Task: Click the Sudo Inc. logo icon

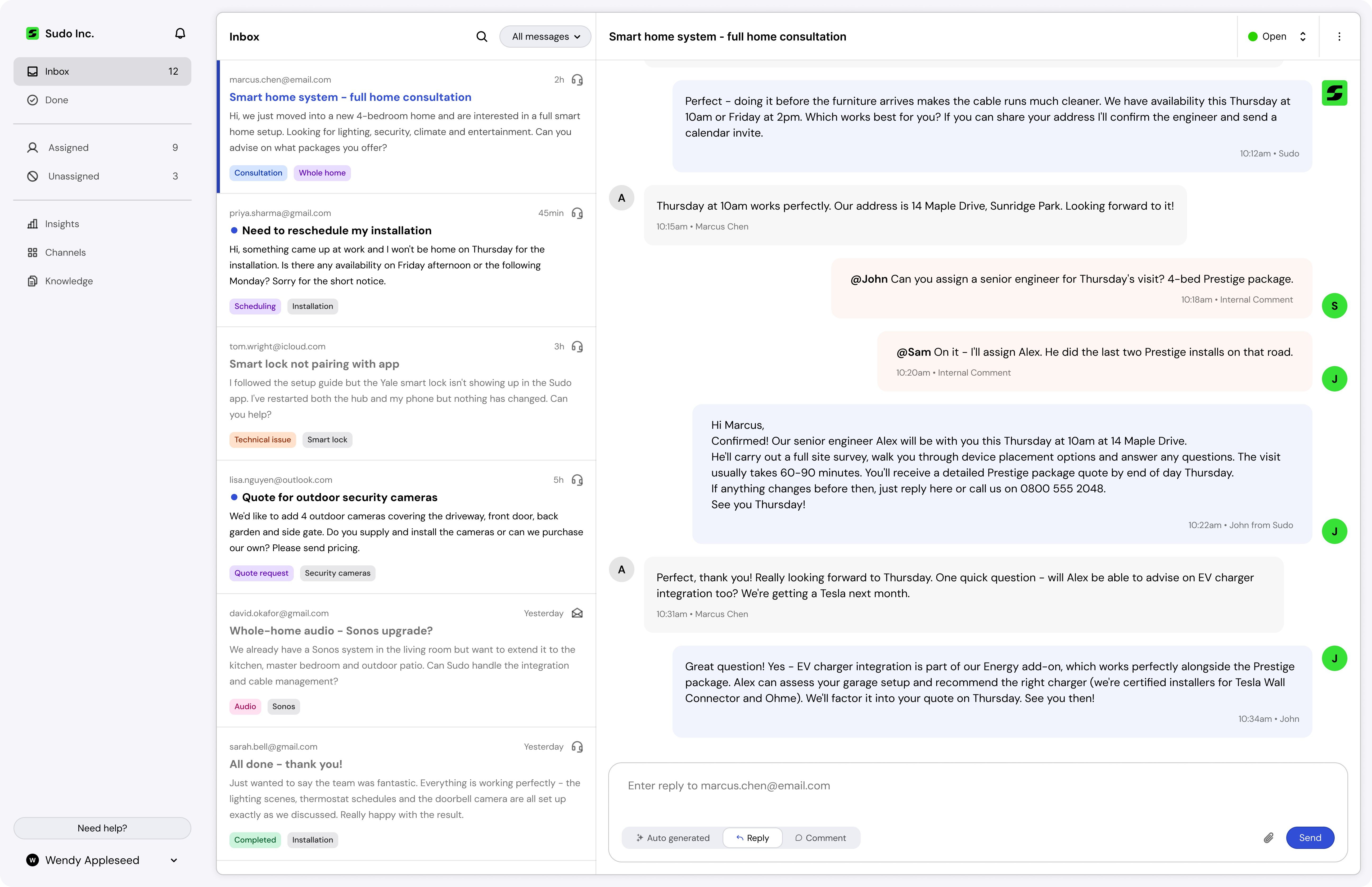Action: tap(33, 33)
